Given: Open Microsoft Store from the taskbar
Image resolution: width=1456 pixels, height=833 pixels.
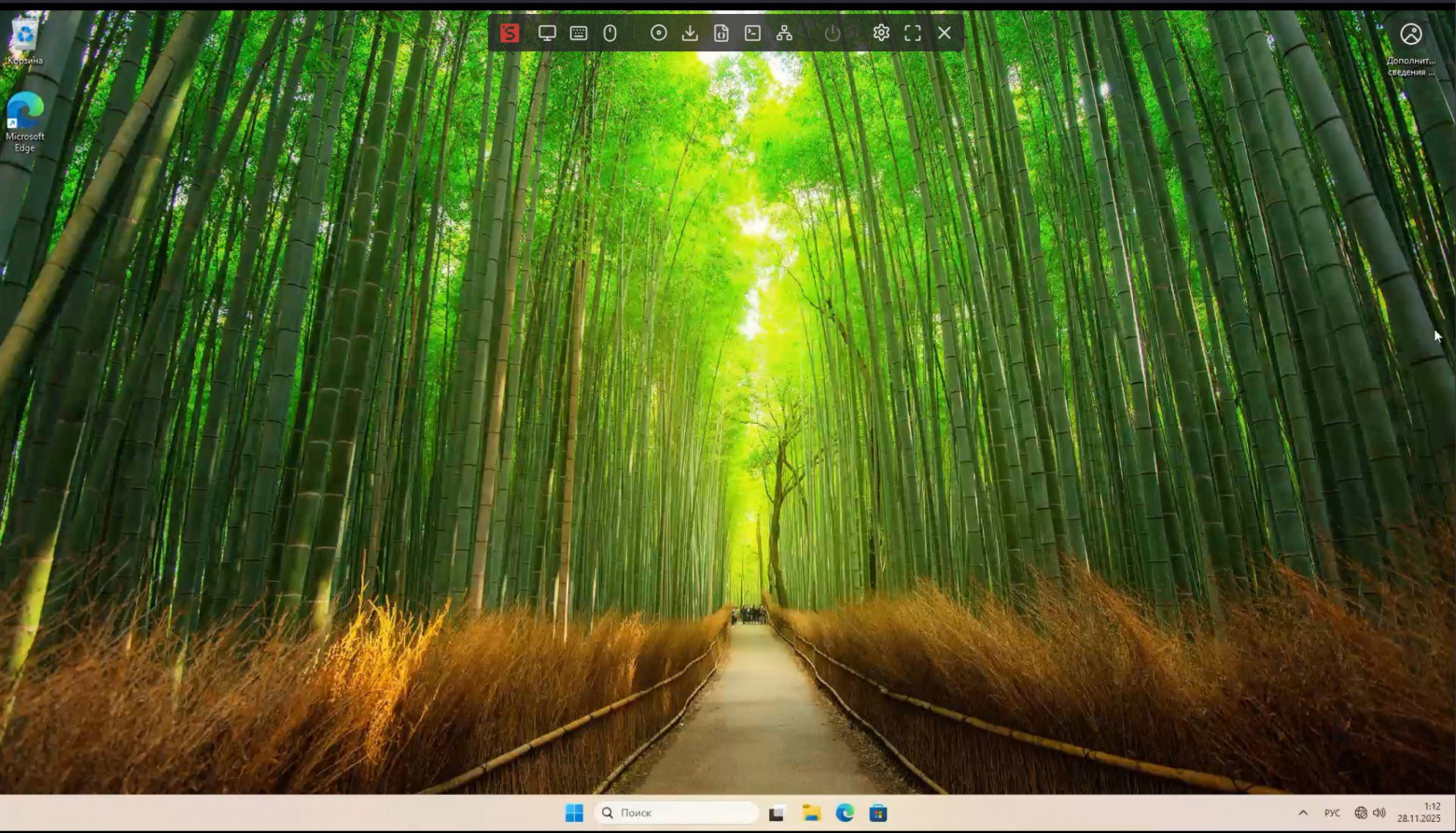Looking at the screenshot, I should (x=878, y=813).
